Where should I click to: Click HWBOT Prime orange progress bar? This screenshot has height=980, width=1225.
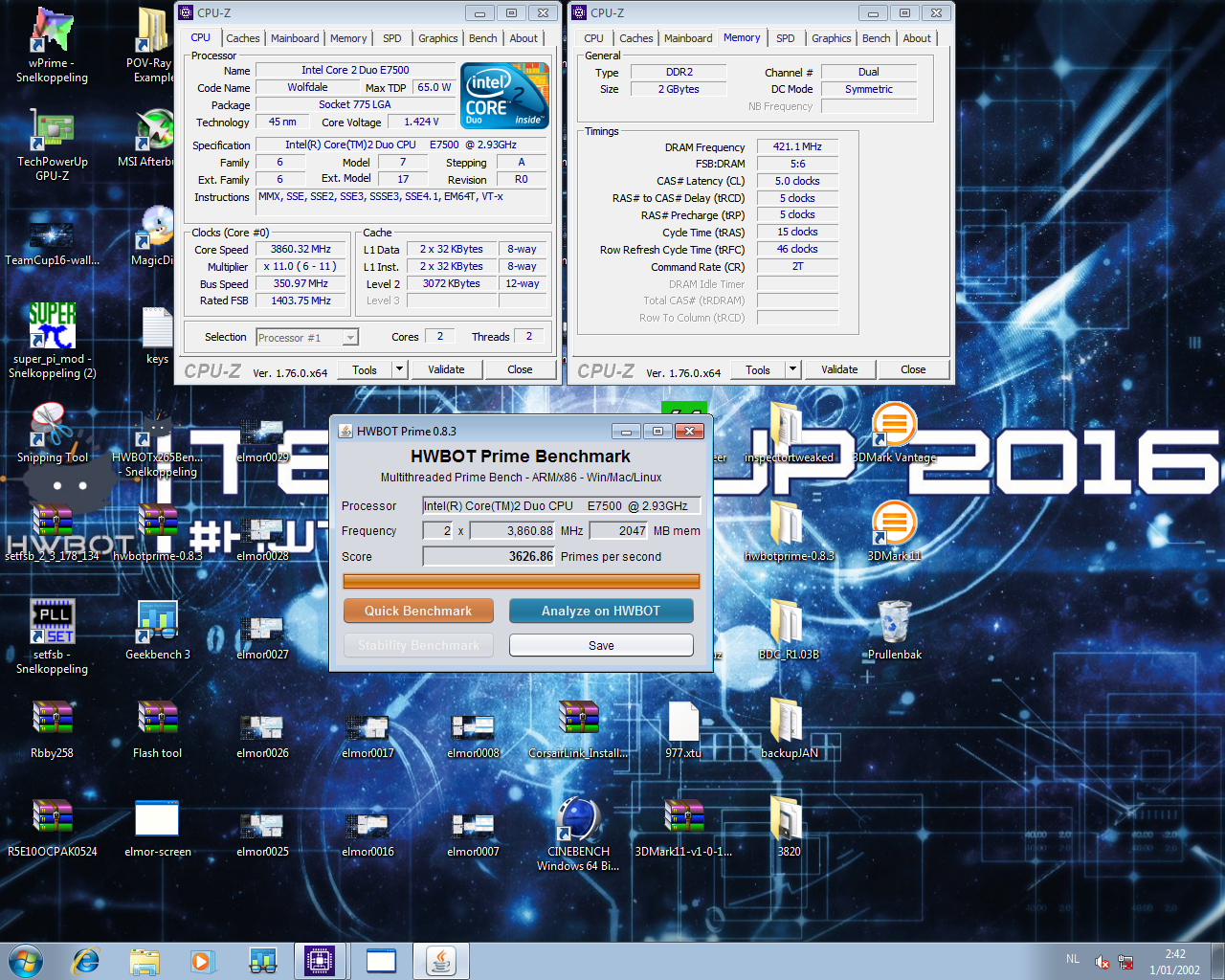coord(522,581)
